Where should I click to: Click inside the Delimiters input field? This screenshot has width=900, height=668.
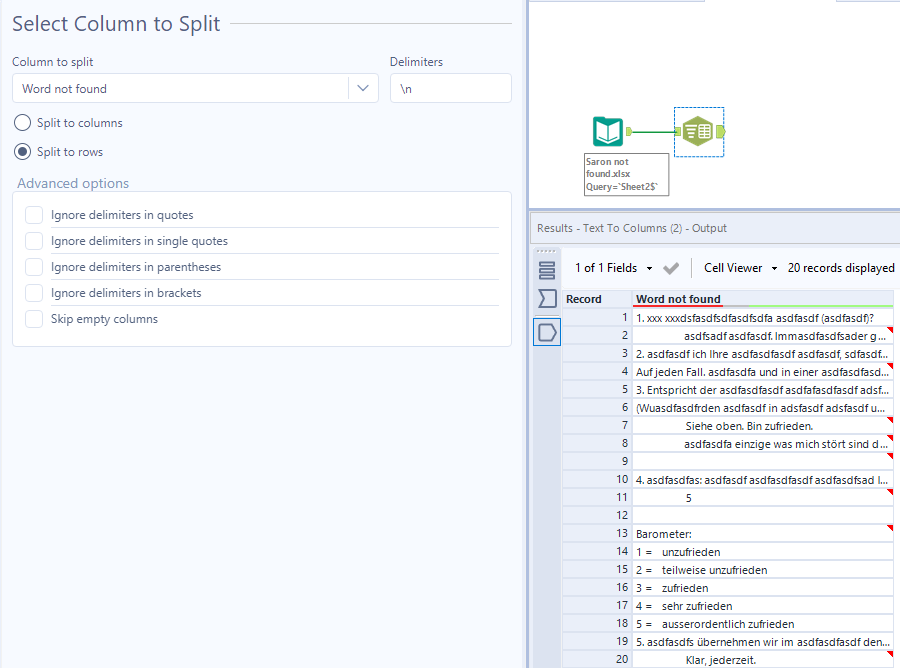(x=450, y=88)
